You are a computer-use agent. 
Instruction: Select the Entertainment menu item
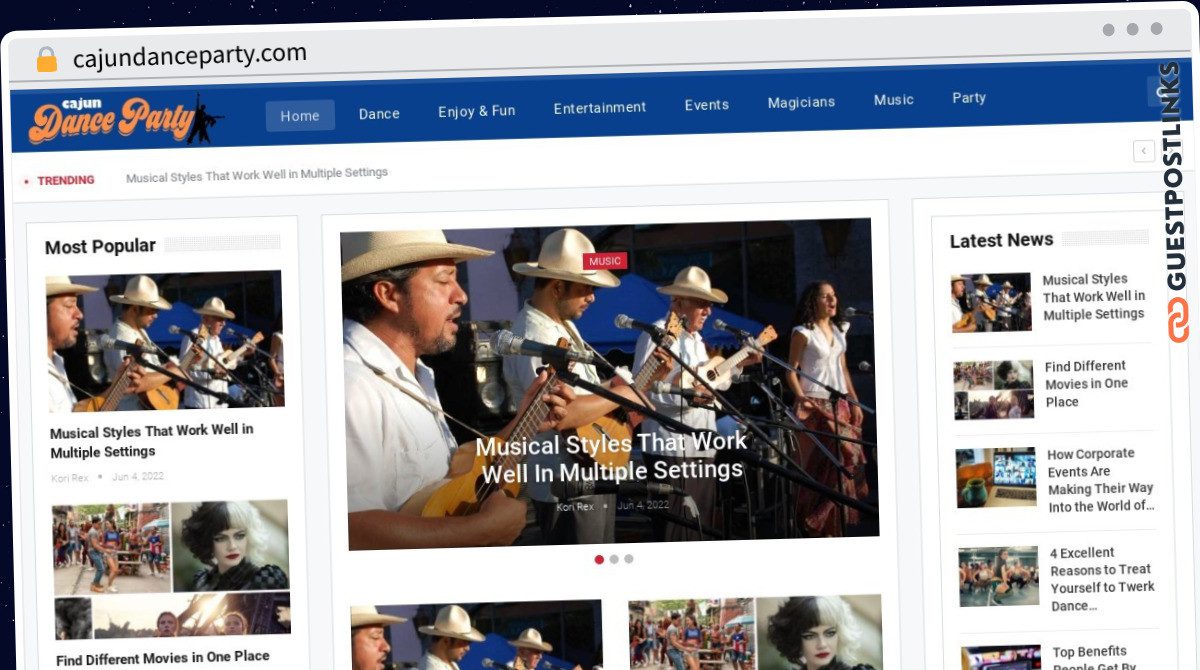click(x=600, y=108)
